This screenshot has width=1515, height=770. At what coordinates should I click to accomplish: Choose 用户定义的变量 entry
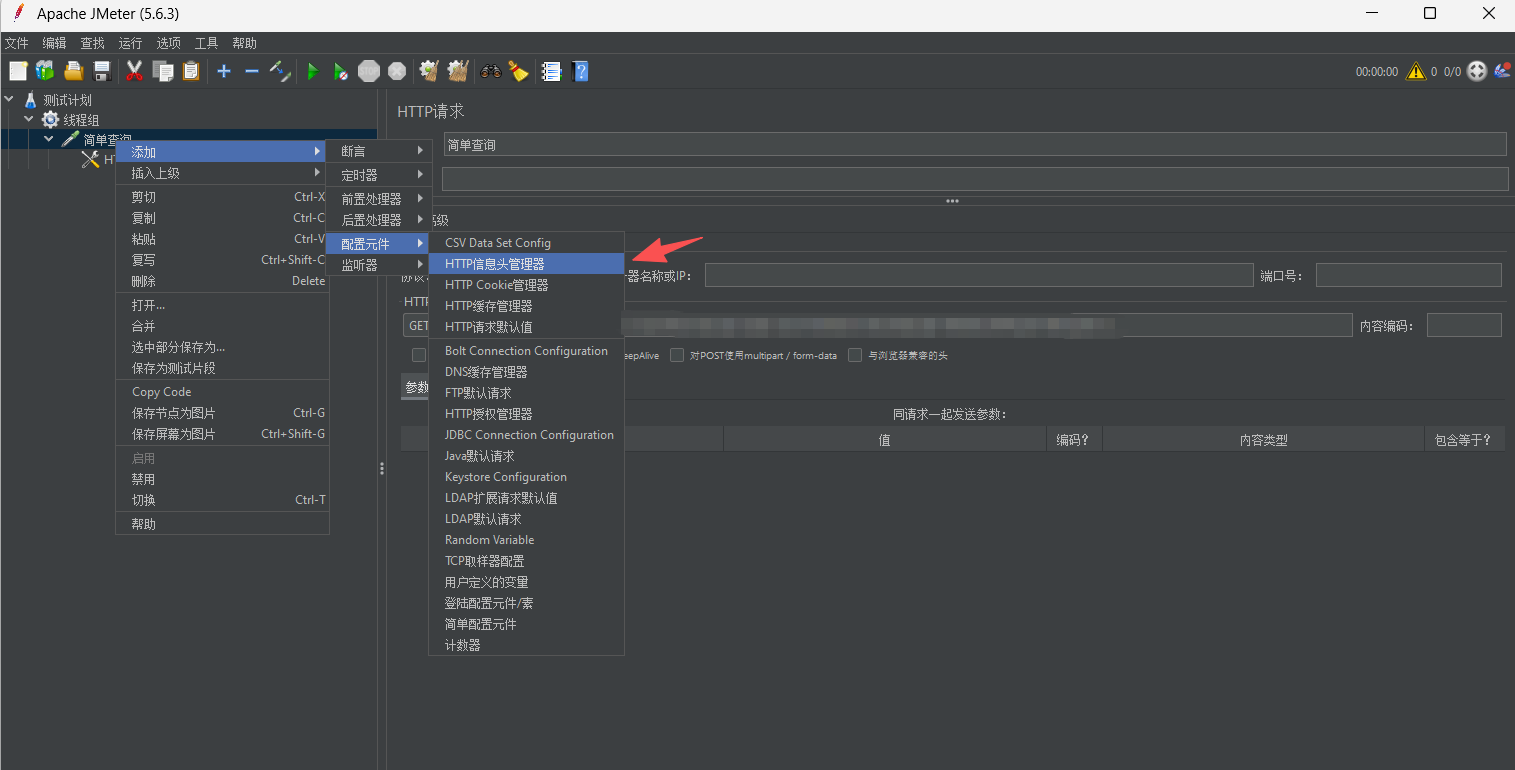click(526, 582)
